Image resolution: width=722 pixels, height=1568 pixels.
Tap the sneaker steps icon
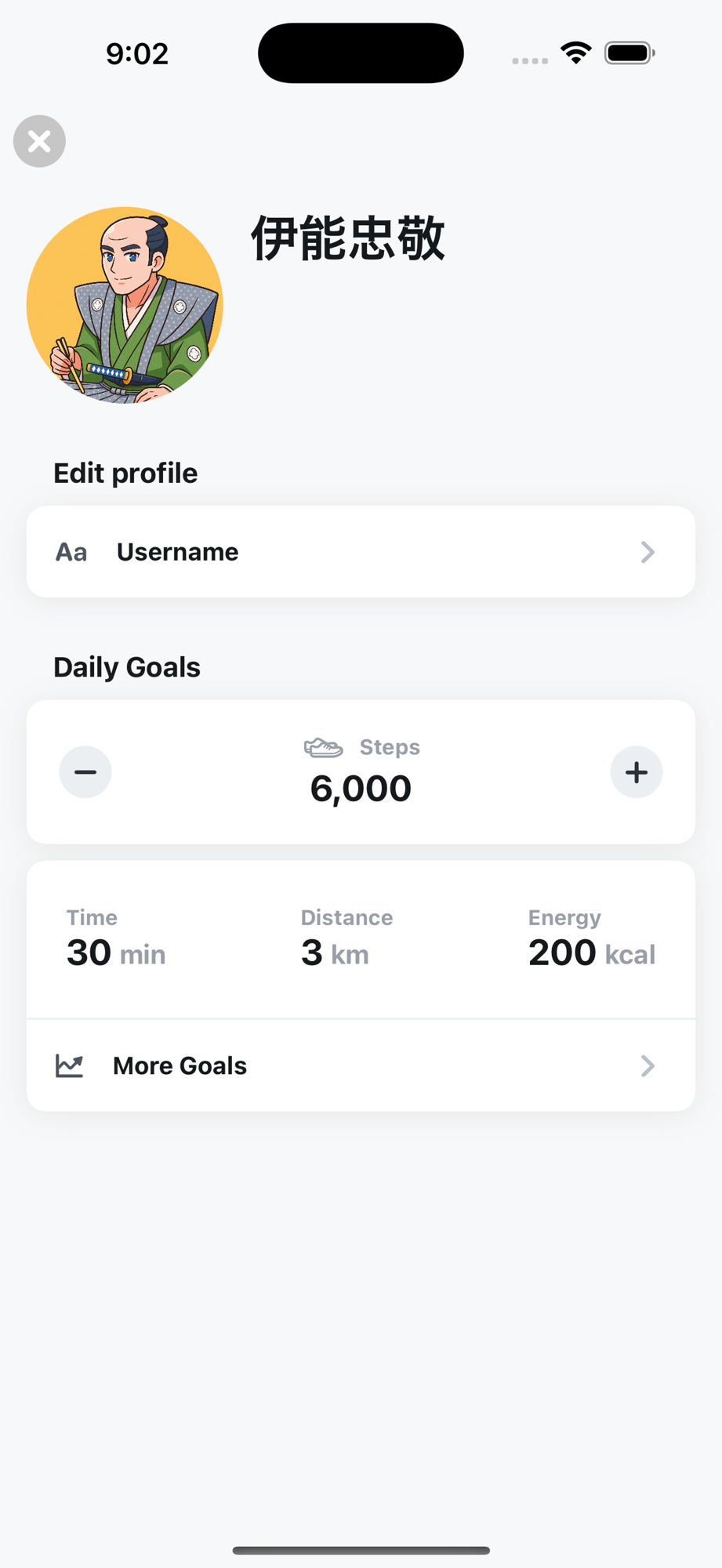point(323,748)
